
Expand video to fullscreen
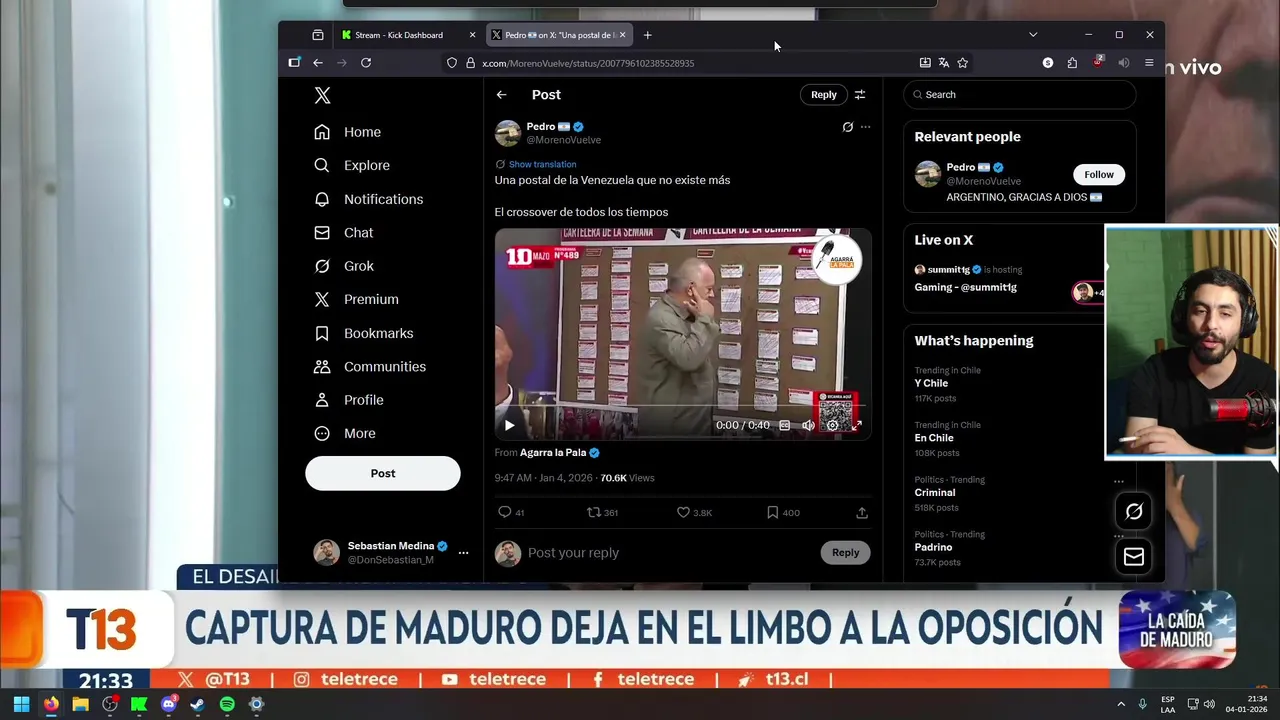(x=856, y=425)
